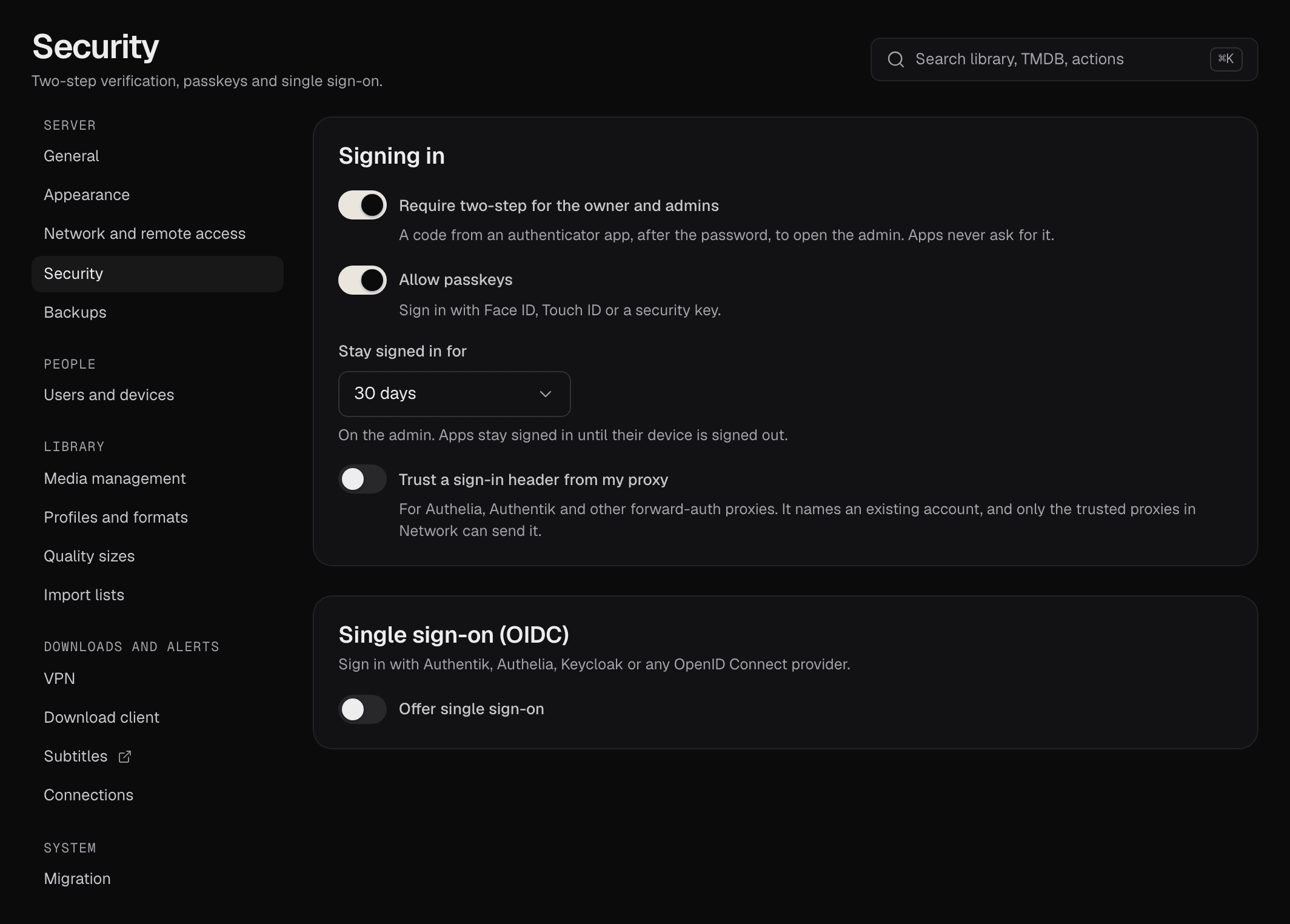This screenshot has width=1290, height=924.
Task: Open the Subtitles link
Action: point(157,757)
